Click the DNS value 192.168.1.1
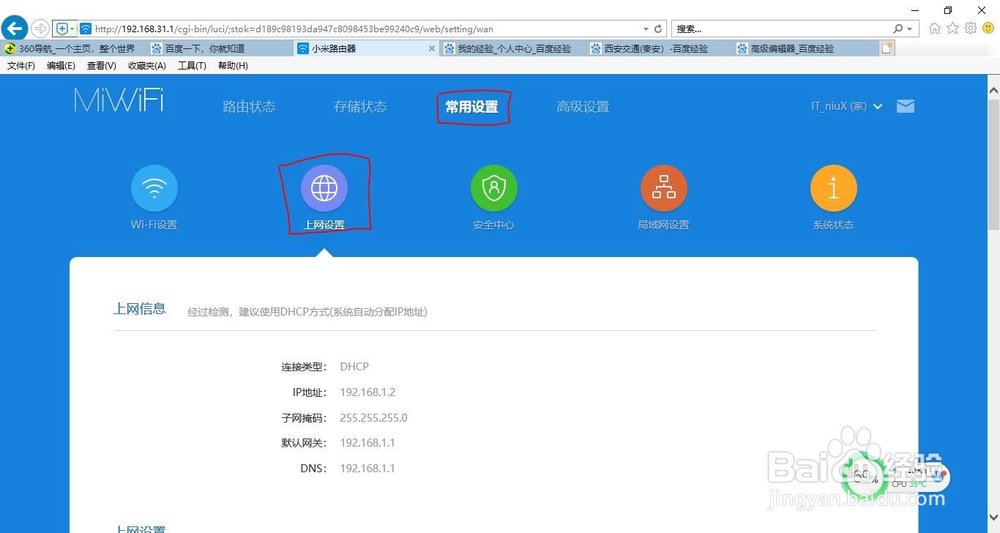 tap(367, 468)
